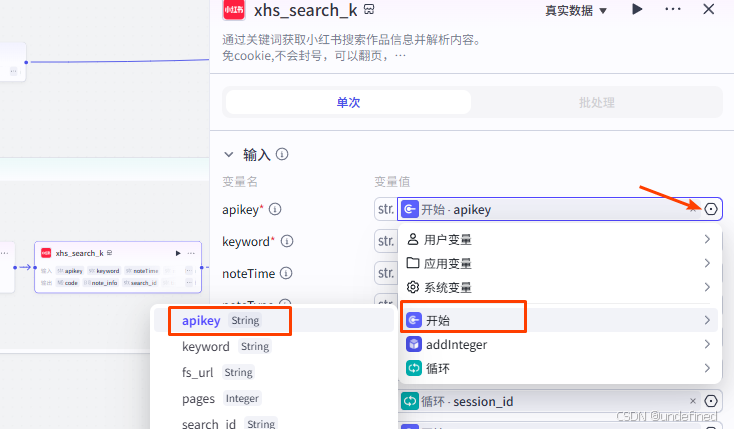The image size is (734, 429).
Task: Click info icon beside noteTime variable
Action: pos(286,273)
